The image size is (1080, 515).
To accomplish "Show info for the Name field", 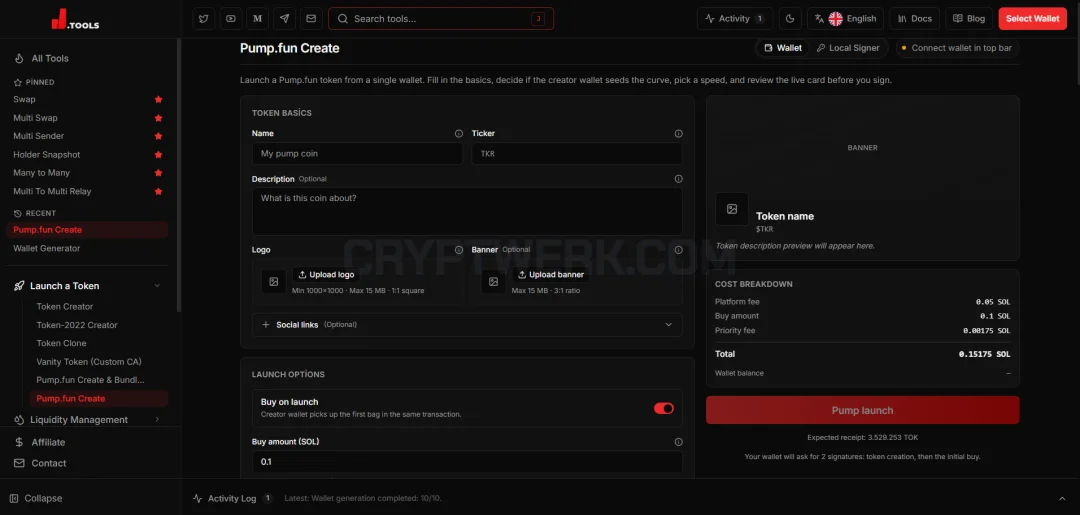I will tap(459, 134).
